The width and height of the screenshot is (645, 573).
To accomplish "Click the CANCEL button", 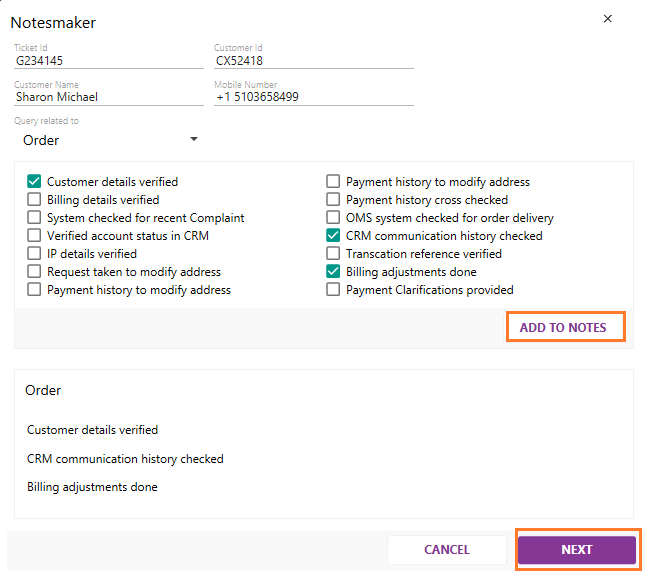I will coord(447,550).
